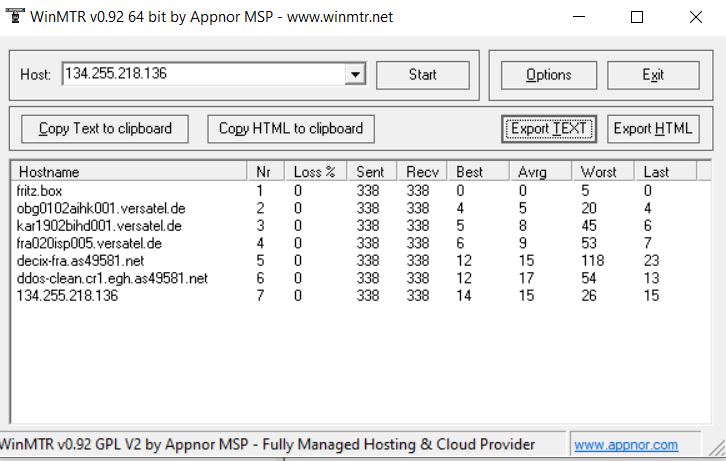Open the www.appnor.com link
The height and width of the screenshot is (461, 726).
point(626,445)
